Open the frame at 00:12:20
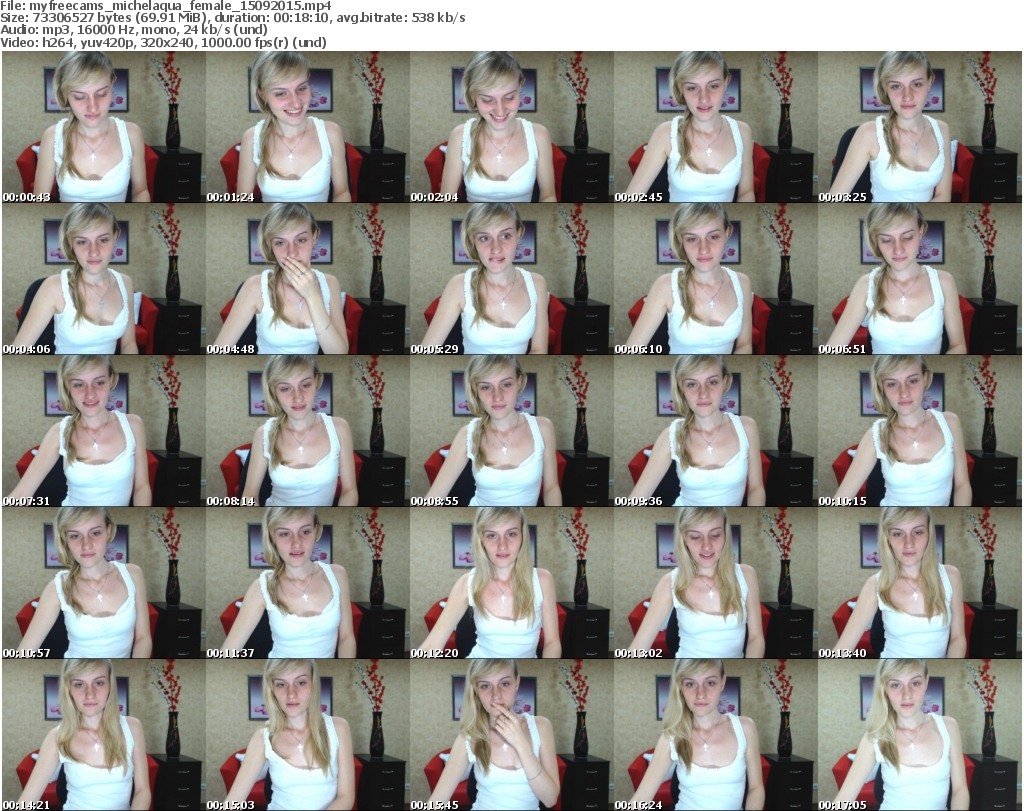This screenshot has height=811, width=1024. (511, 583)
